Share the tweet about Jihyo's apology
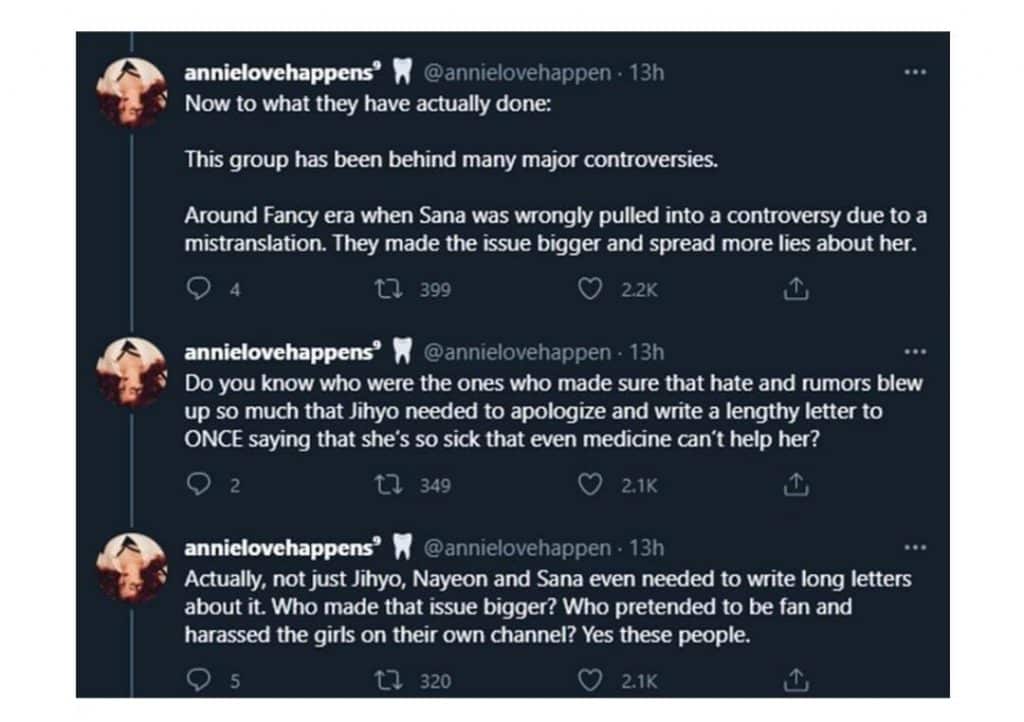Image resolution: width=1024 pixels, height=722 pixels. click(795, 485)
